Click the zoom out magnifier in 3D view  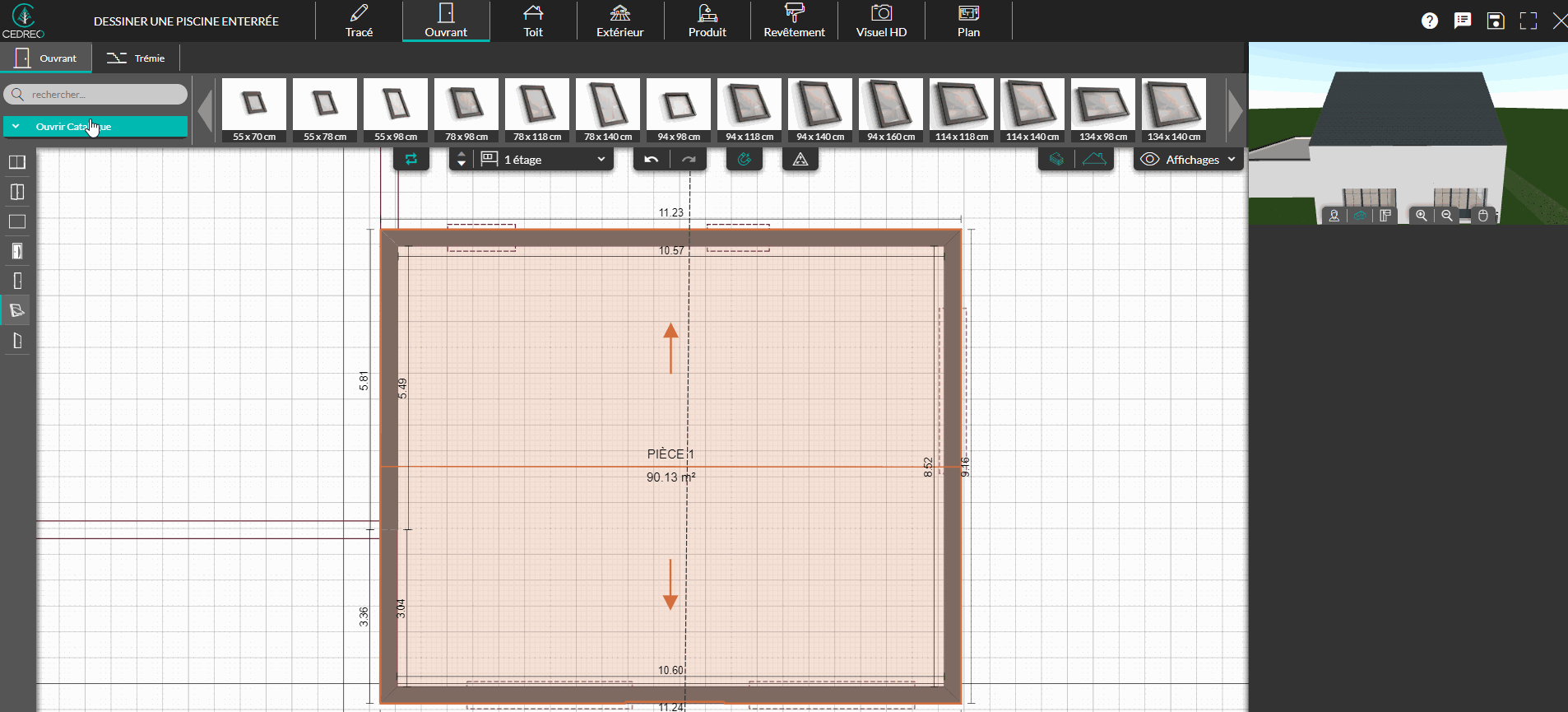point(1446,216)
